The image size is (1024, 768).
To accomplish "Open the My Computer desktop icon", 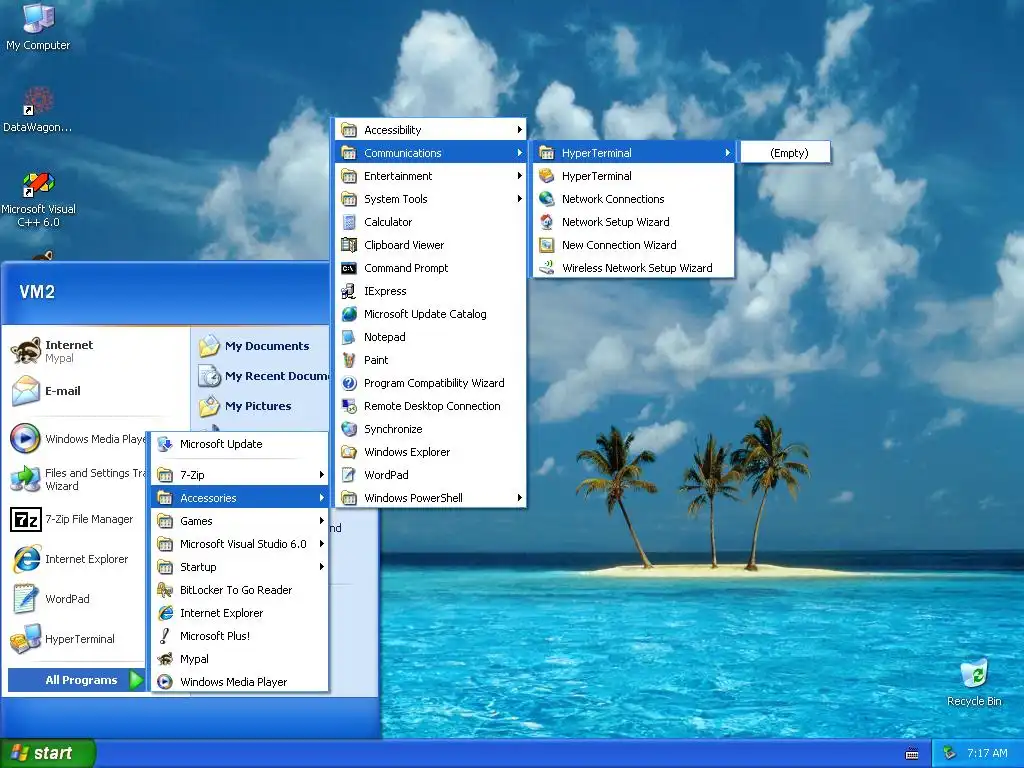I will (x=38, y=18).
